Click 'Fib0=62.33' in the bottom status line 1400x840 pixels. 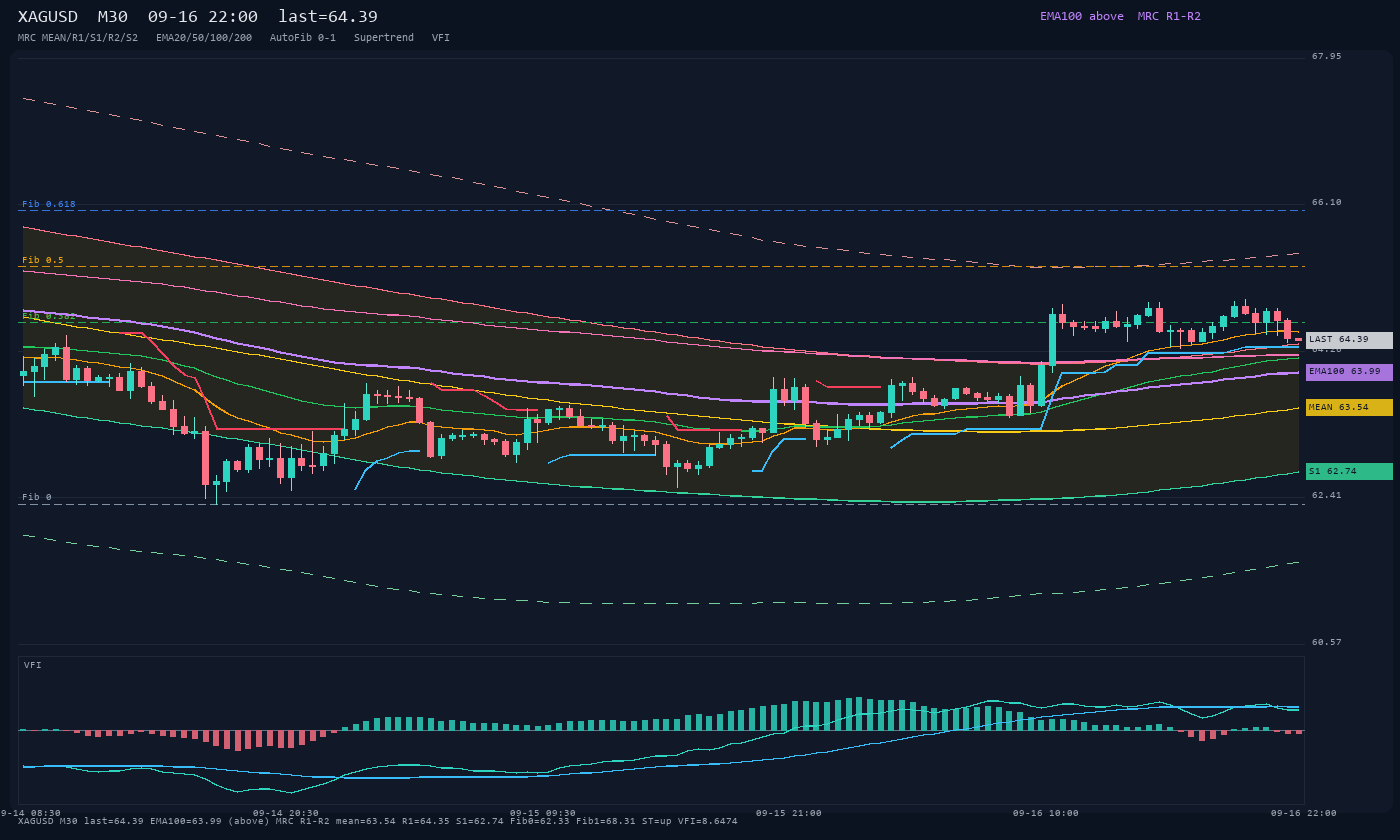click(541, 822)
